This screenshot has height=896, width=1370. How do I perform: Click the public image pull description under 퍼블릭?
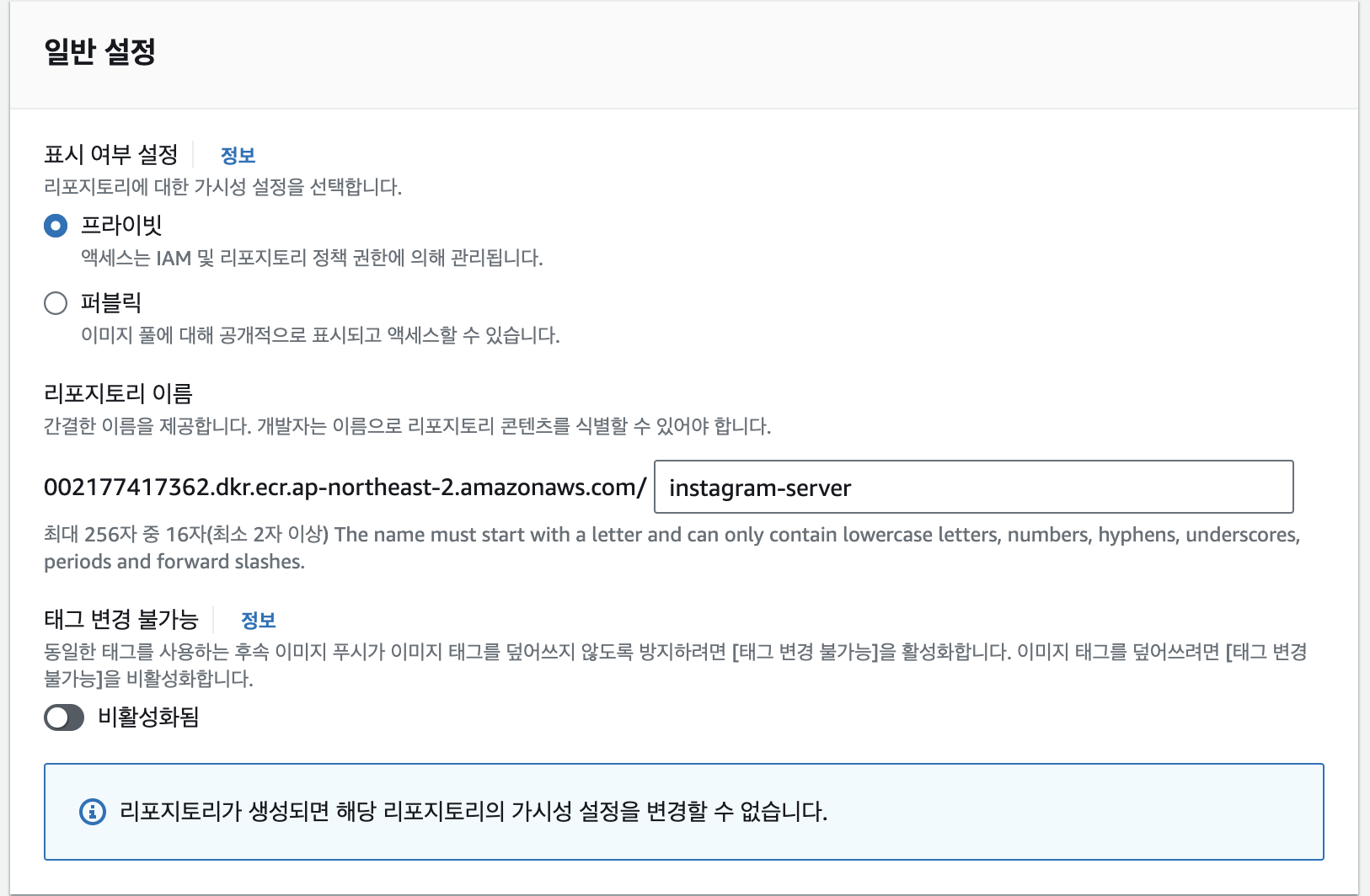(320, 335)
